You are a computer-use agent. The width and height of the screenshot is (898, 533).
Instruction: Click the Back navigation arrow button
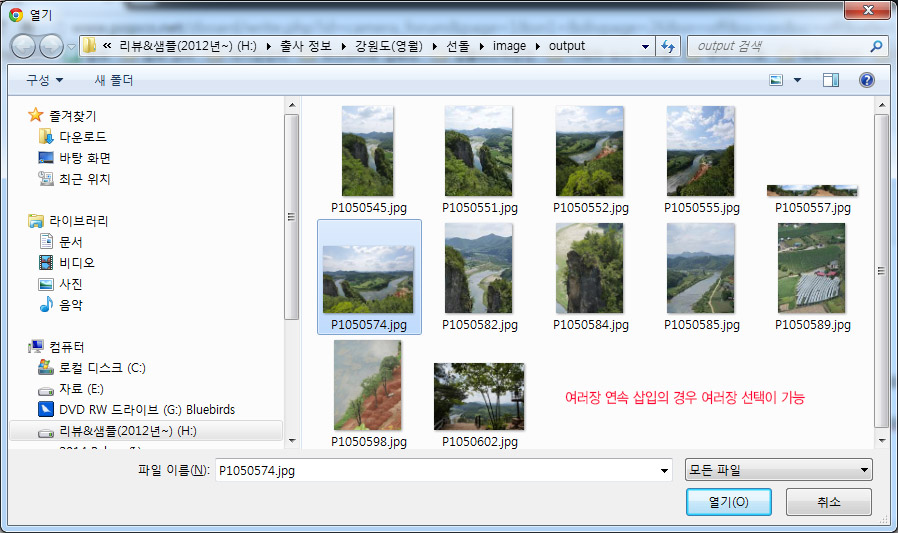point(23,46)
